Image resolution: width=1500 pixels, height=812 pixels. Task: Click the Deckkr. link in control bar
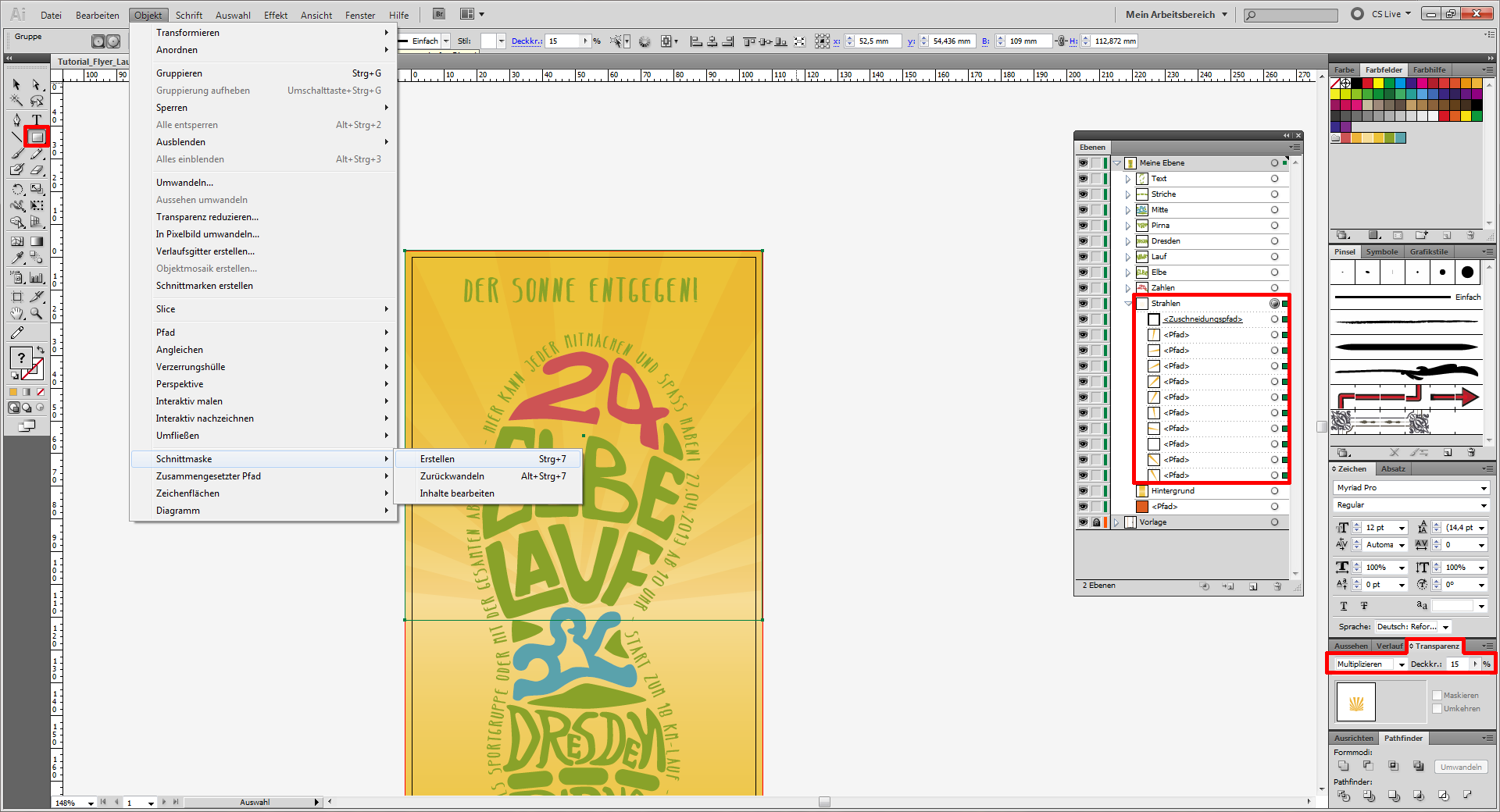click(x=526, y=41)
